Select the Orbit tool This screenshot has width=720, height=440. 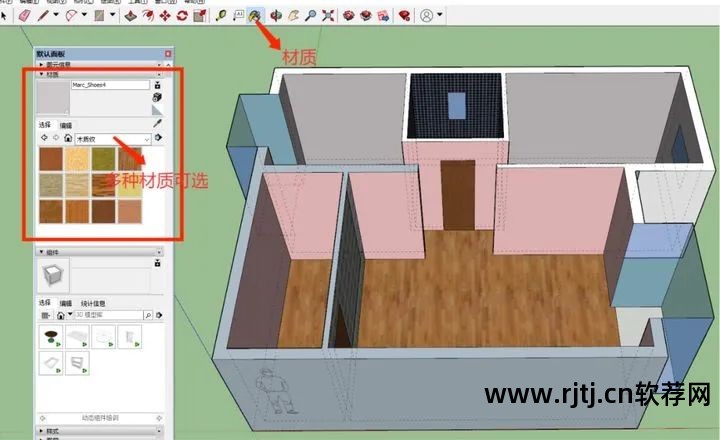(276, 16)
